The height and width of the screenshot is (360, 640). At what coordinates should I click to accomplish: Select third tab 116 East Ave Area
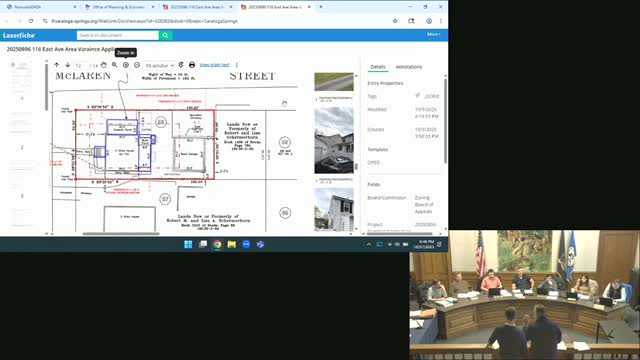pos(197,7)
